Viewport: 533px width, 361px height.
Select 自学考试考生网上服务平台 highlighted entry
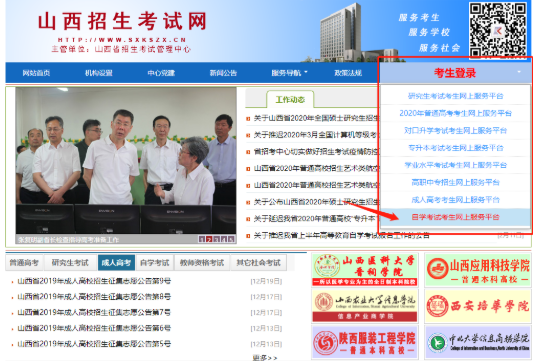(455, 217)
